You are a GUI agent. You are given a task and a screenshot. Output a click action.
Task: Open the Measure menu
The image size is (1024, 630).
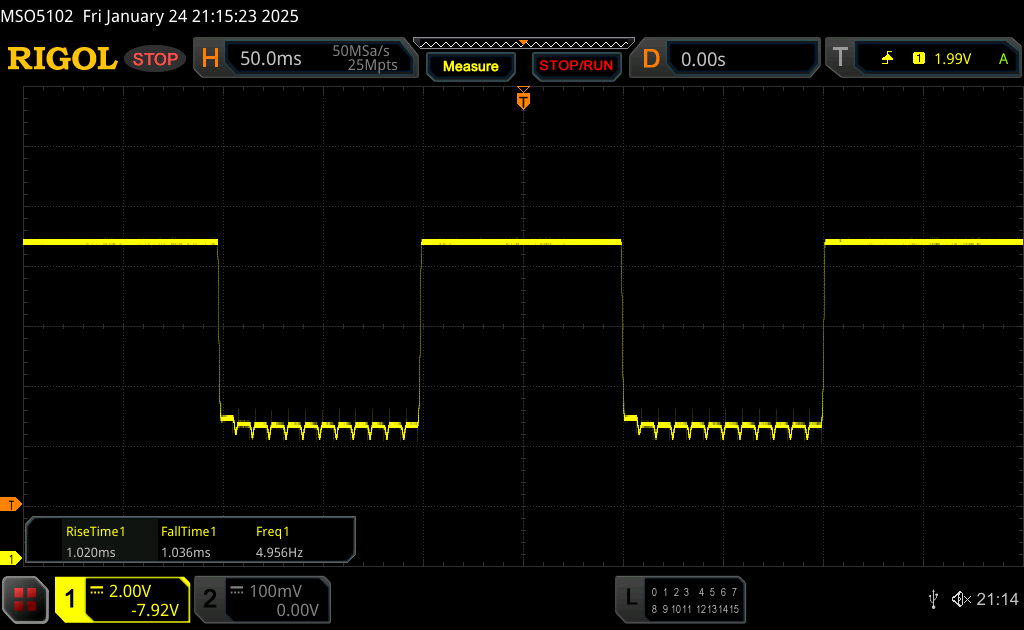pos(471,66)
